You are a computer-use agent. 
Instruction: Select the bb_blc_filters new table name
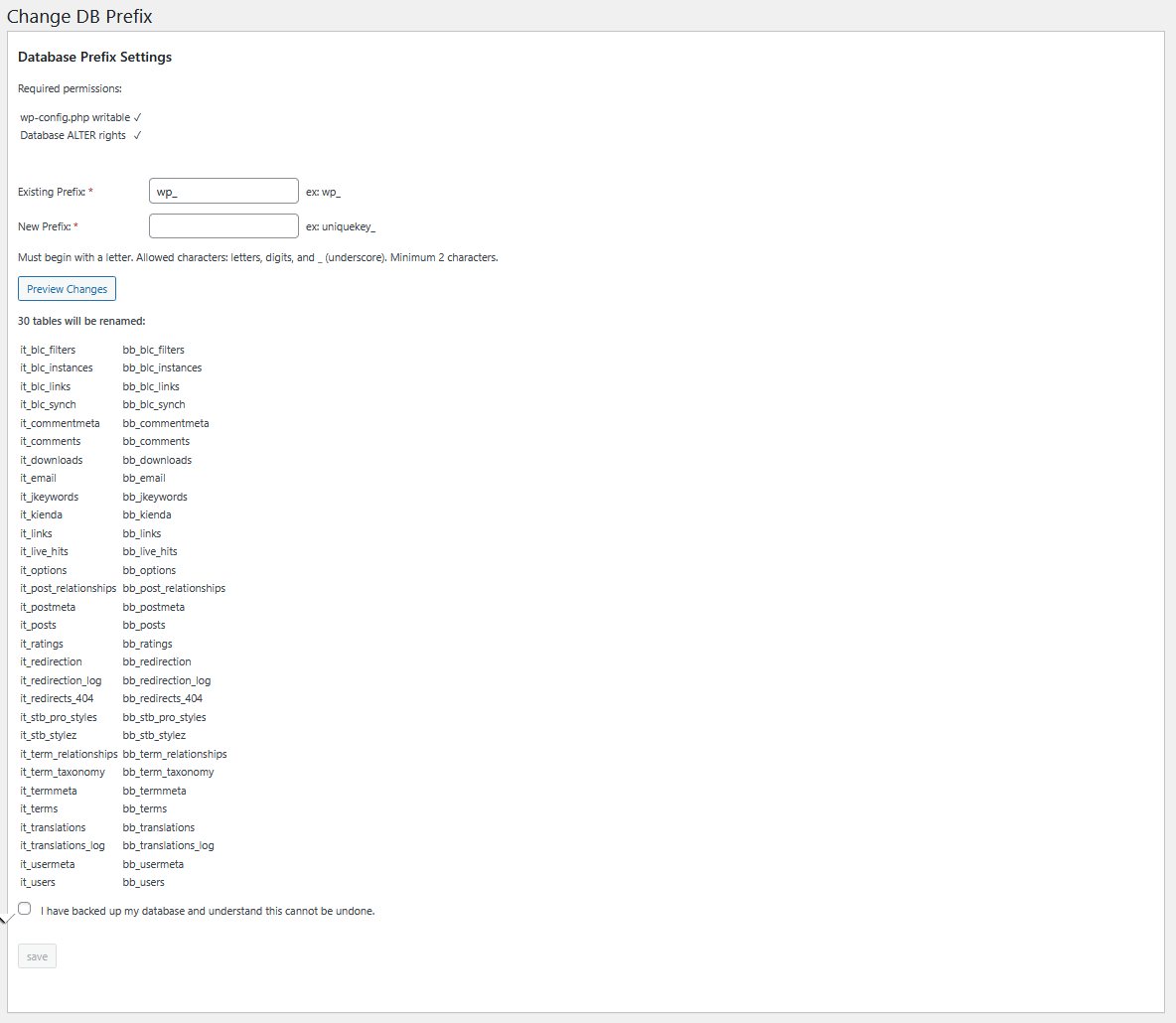click(153, 350)
